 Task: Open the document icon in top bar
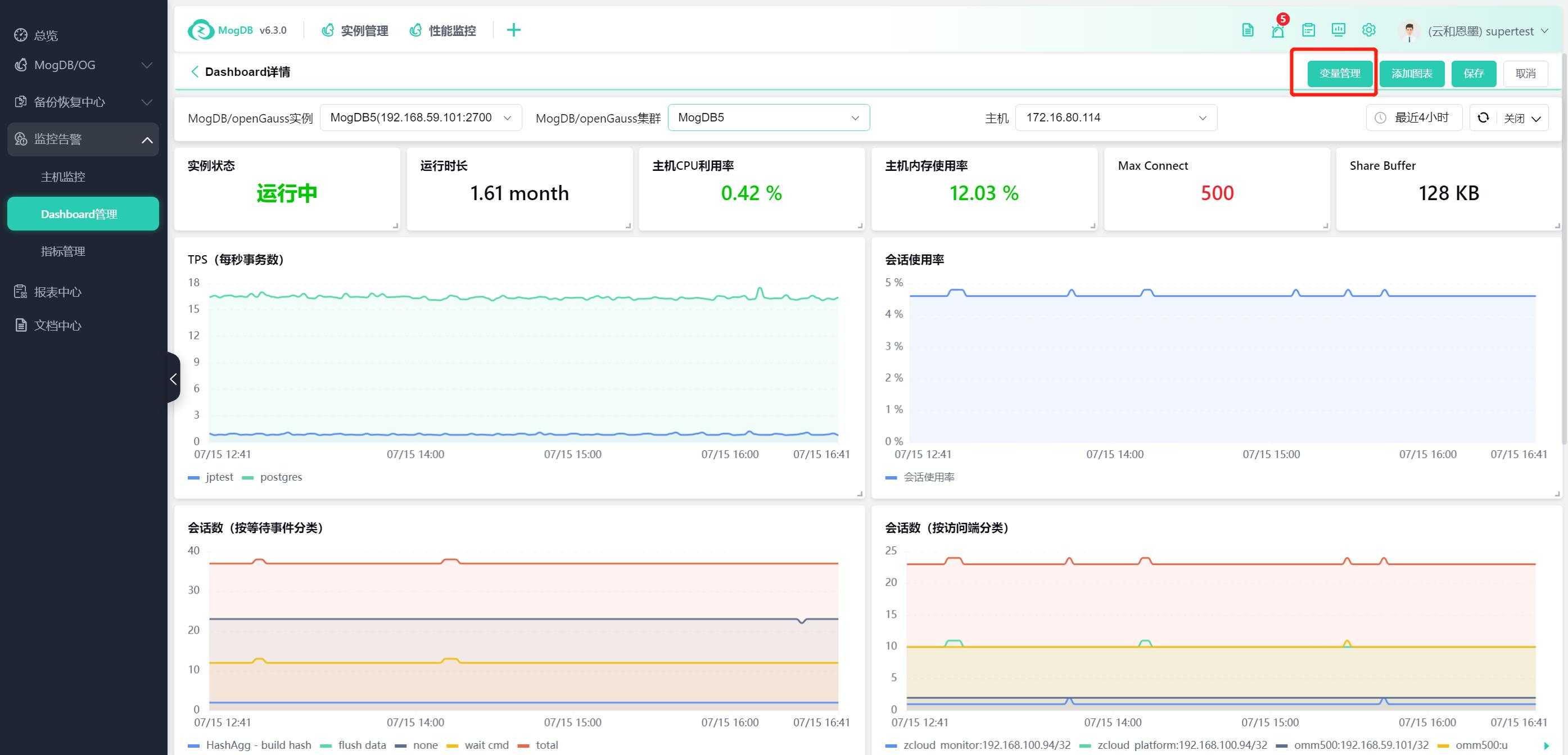point(1247,30)
